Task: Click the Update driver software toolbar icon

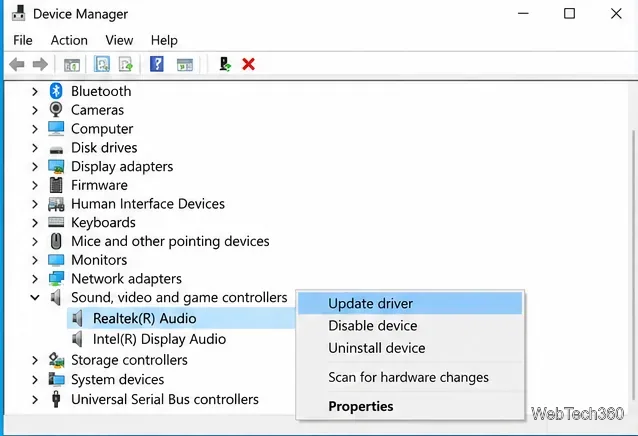Action: [x=126, y=64]
